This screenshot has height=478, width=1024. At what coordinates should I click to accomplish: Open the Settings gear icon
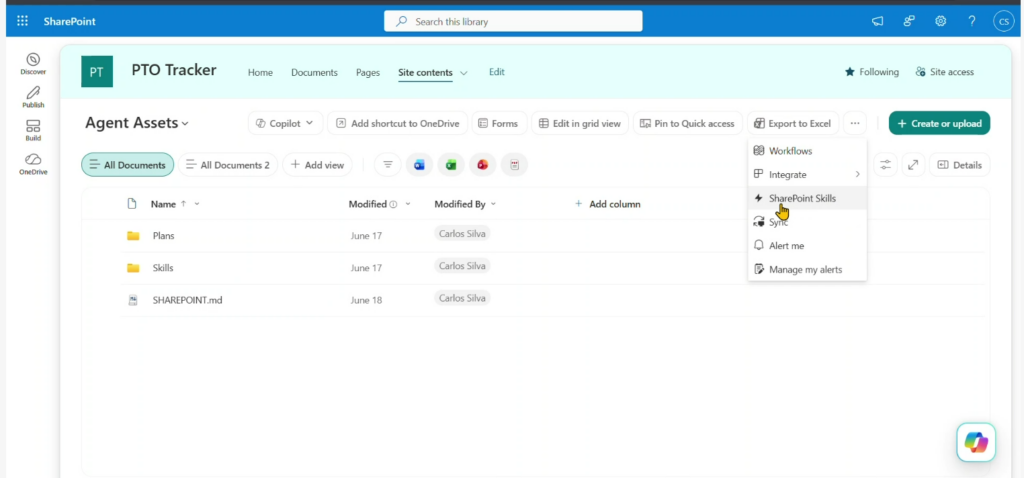pos(940,22)
